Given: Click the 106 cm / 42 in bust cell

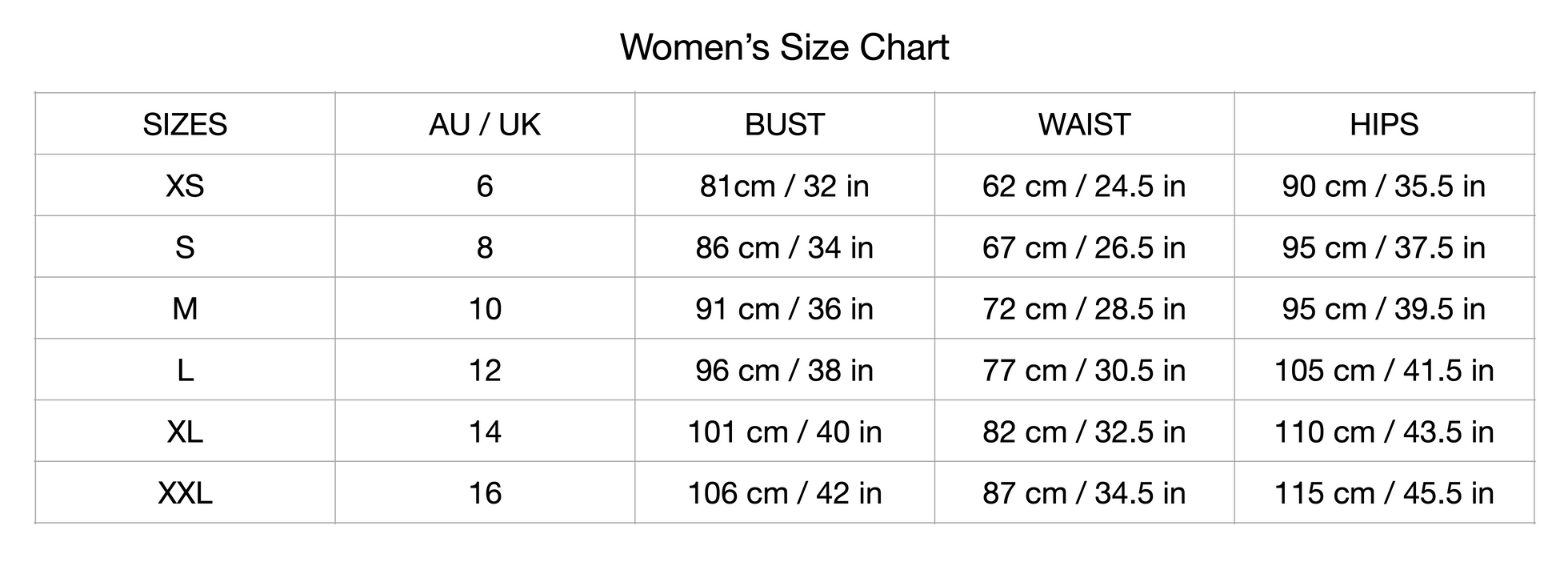Looking at the screenshot, I should (x=784, y=493).
